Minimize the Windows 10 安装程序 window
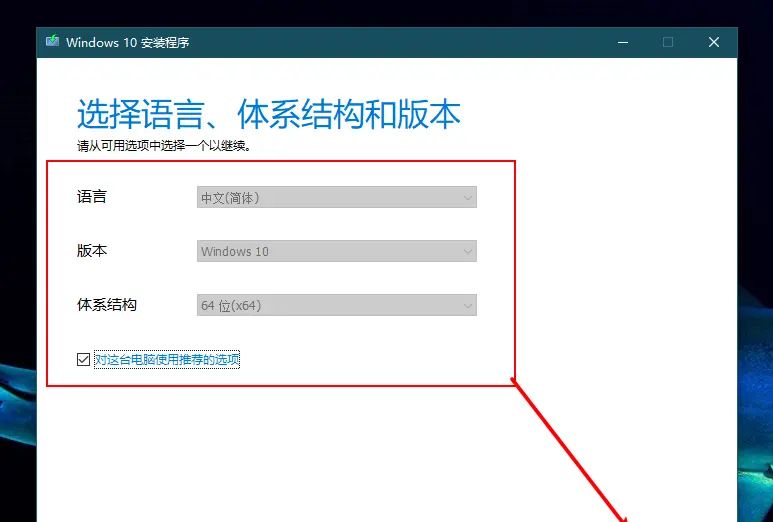773x522 pixels. click(623, 42)
